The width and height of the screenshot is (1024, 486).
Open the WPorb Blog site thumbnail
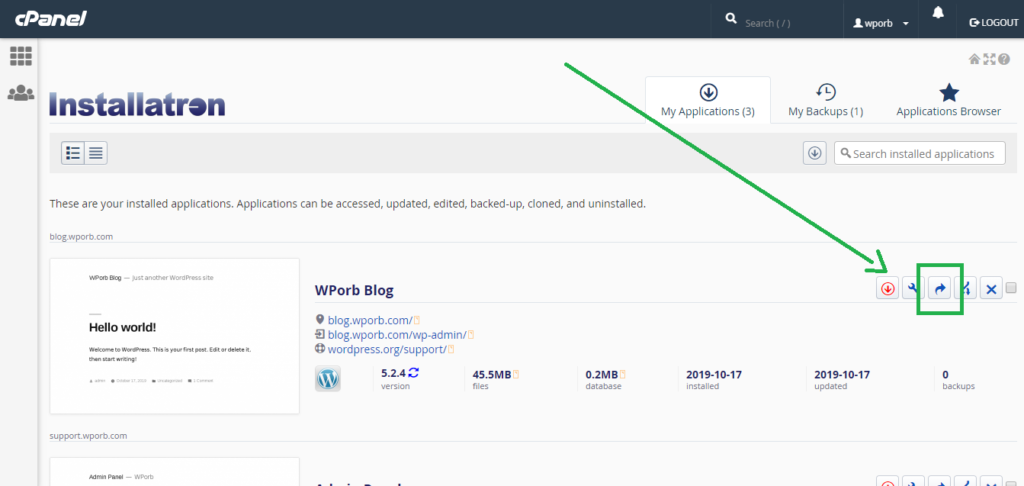[x=174, y=336]
